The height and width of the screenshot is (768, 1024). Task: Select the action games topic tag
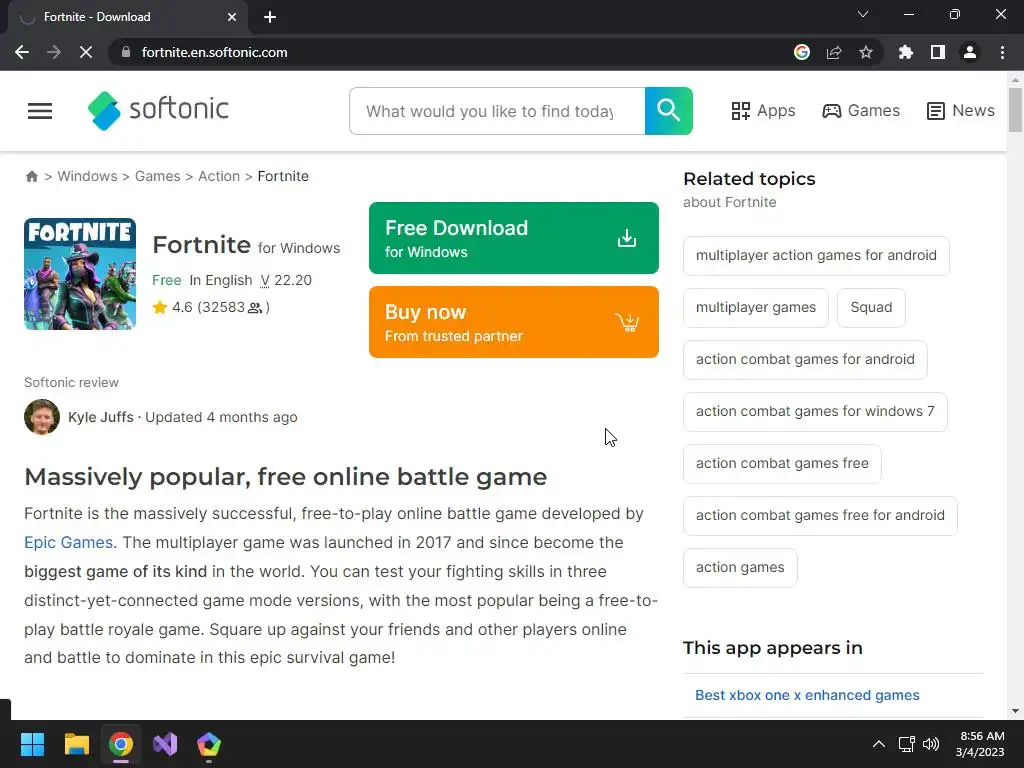pos(740,568)
